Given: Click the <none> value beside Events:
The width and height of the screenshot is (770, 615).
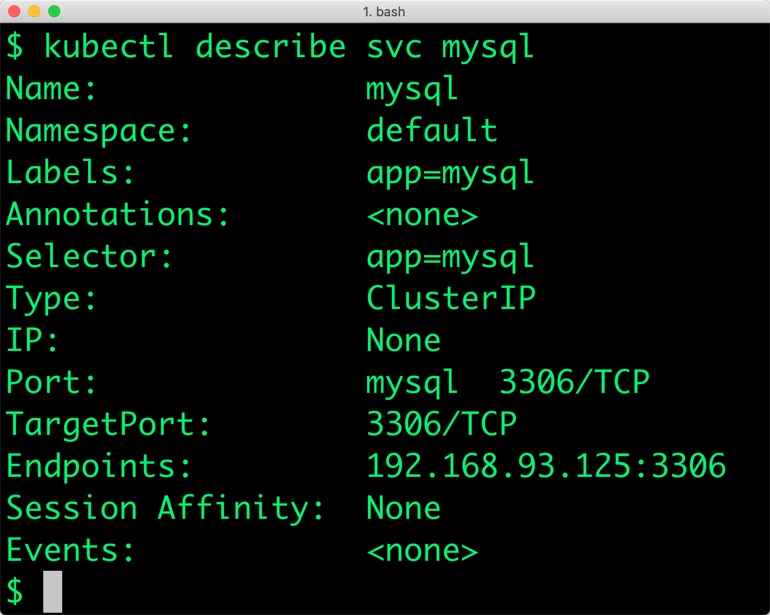Looking at the screenshot, I should 422,551.
